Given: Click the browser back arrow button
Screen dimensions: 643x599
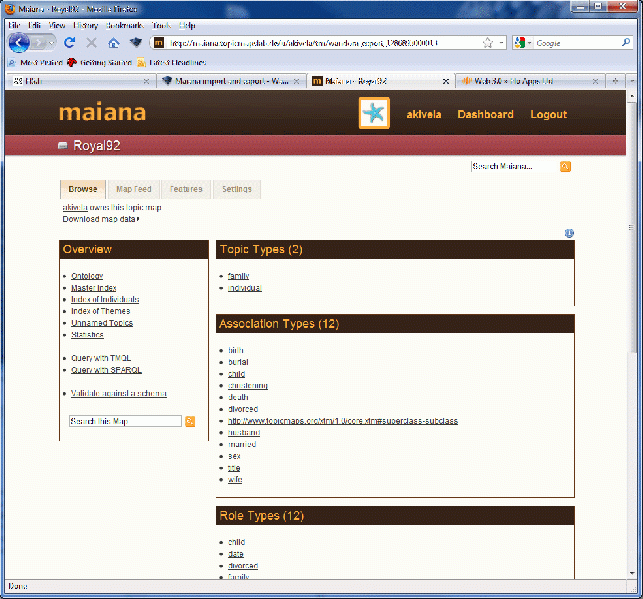Looking at the screenshot, I should click(20, 43).
